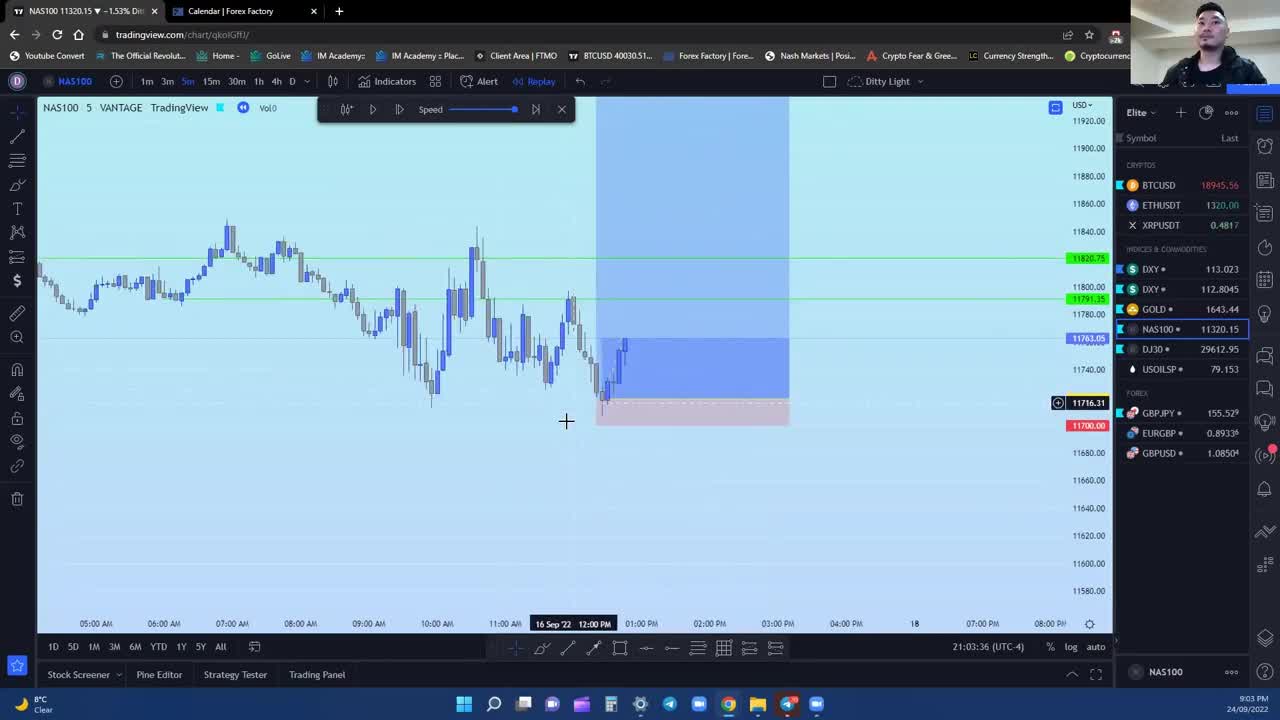This screenshot has width=1280, height=720.
Task: Open the timezone 21:03:36 (UTC-4) menu
Action: [988, 647]
